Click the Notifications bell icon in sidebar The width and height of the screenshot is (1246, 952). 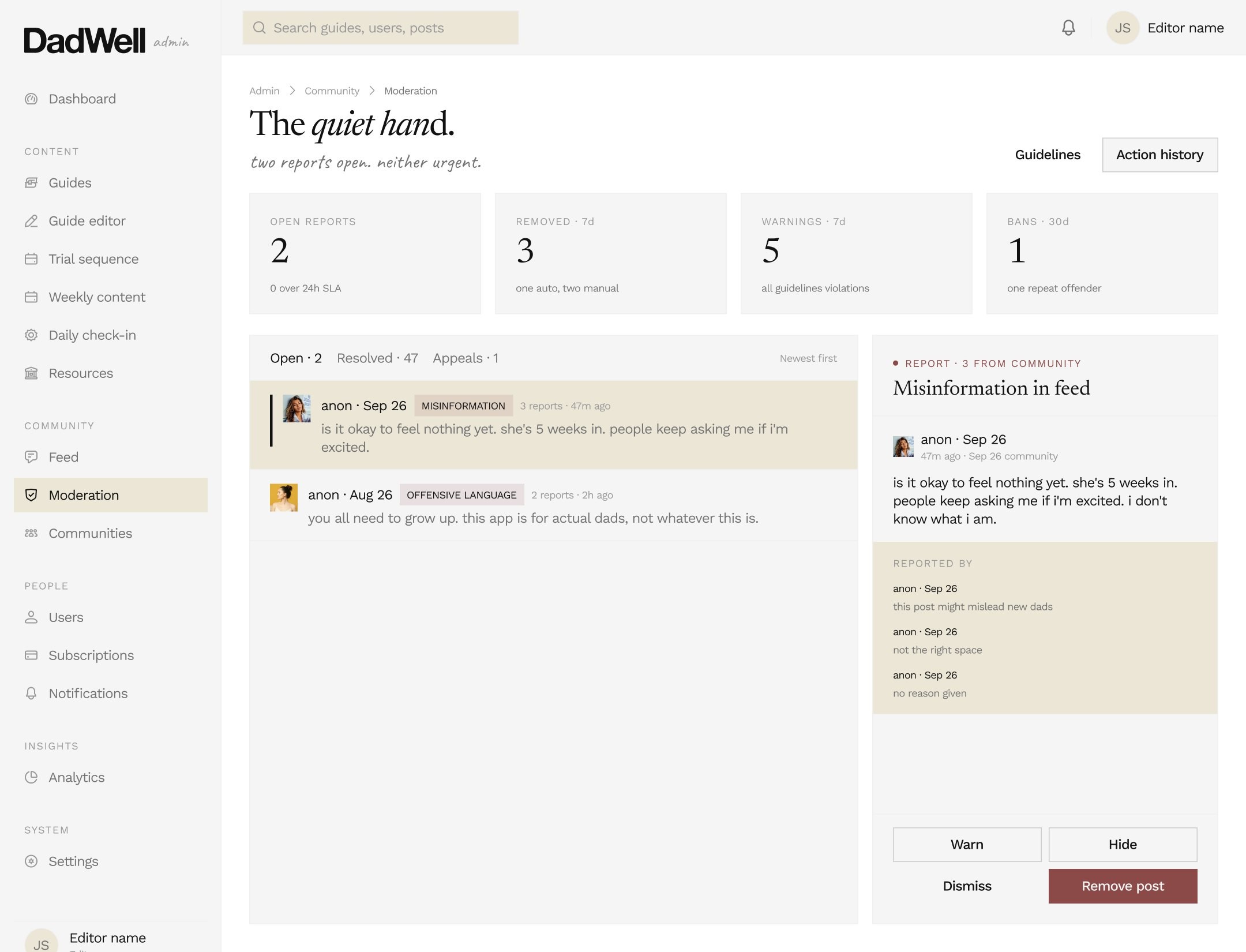point(31,694)
